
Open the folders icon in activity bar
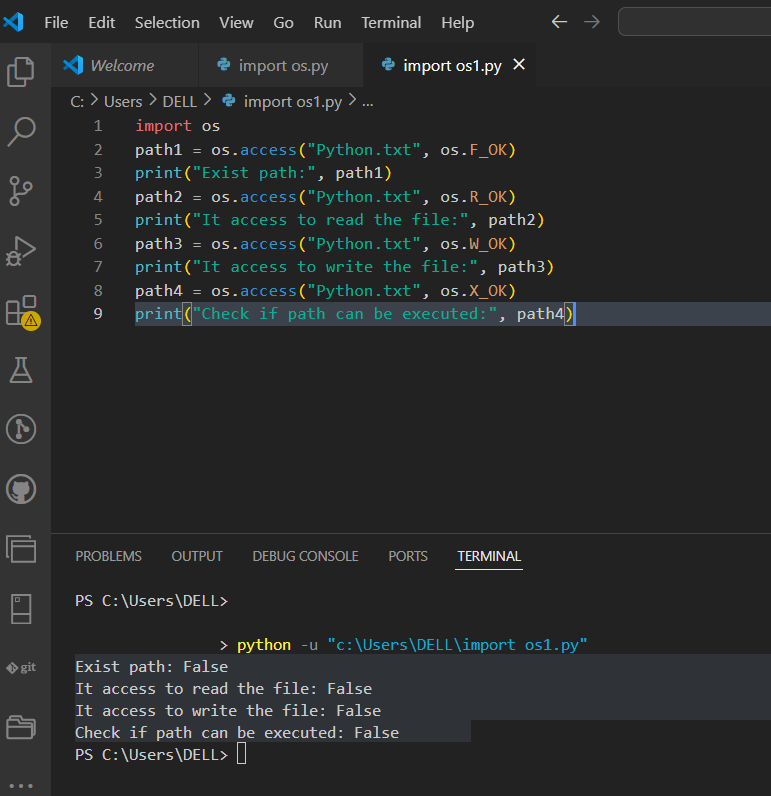[21, 727]
